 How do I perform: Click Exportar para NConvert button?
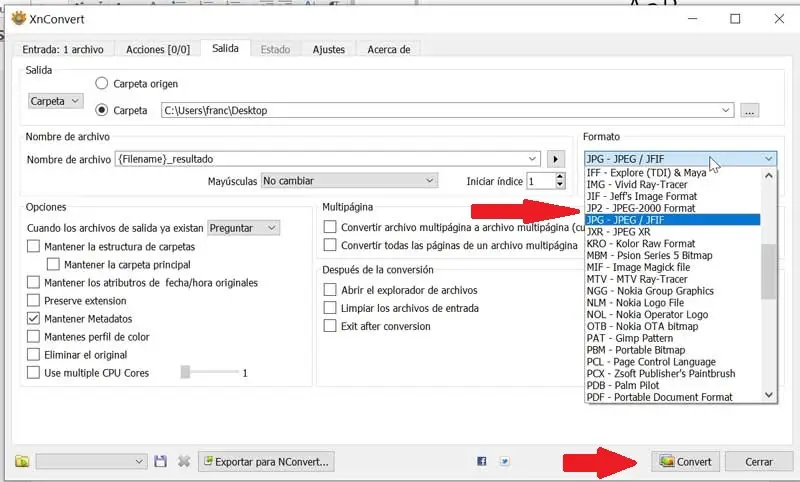(266, 462)
